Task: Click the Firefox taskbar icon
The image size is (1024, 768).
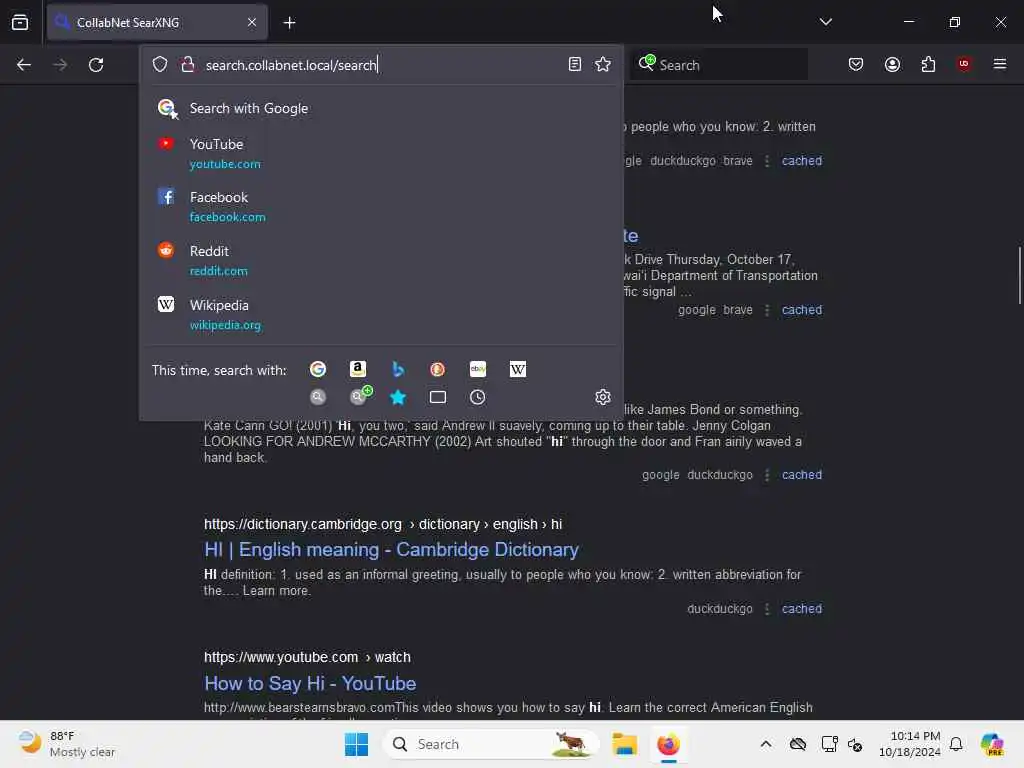Action: pos(668,744)
